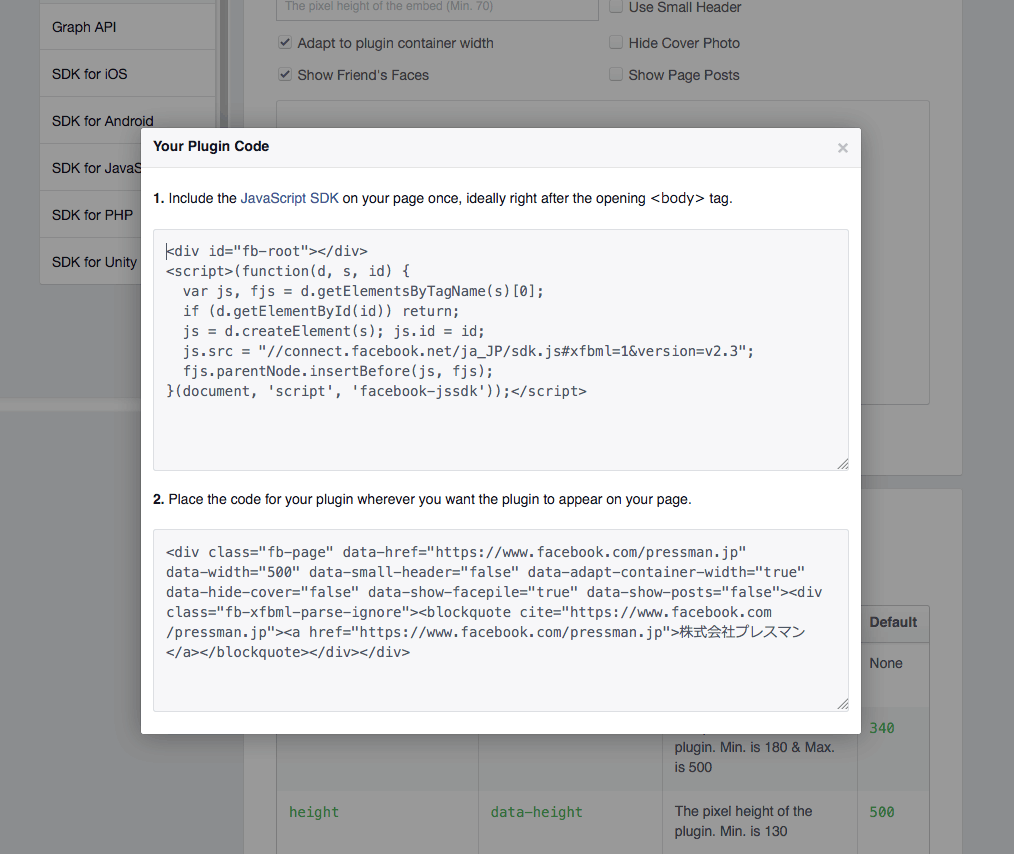Open Graph API in sidebar
The height and width of the screenshot is (854, 1014).
pos(127,27)
